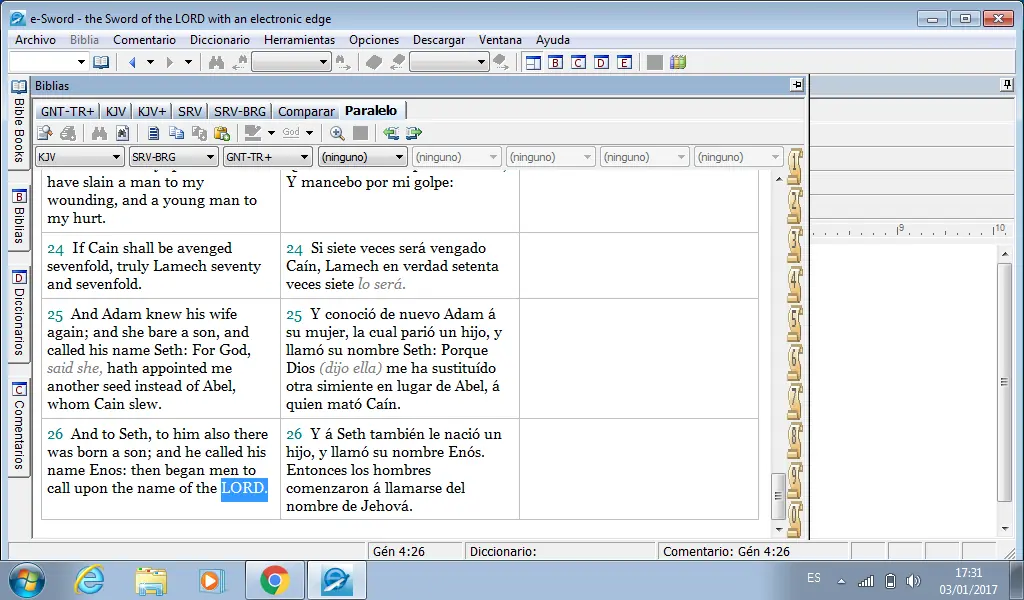The width and height of the screenshot is (1024, 600).
Task: Click verse number 26 in SRV-BRG column
Action: click(295, 435)
